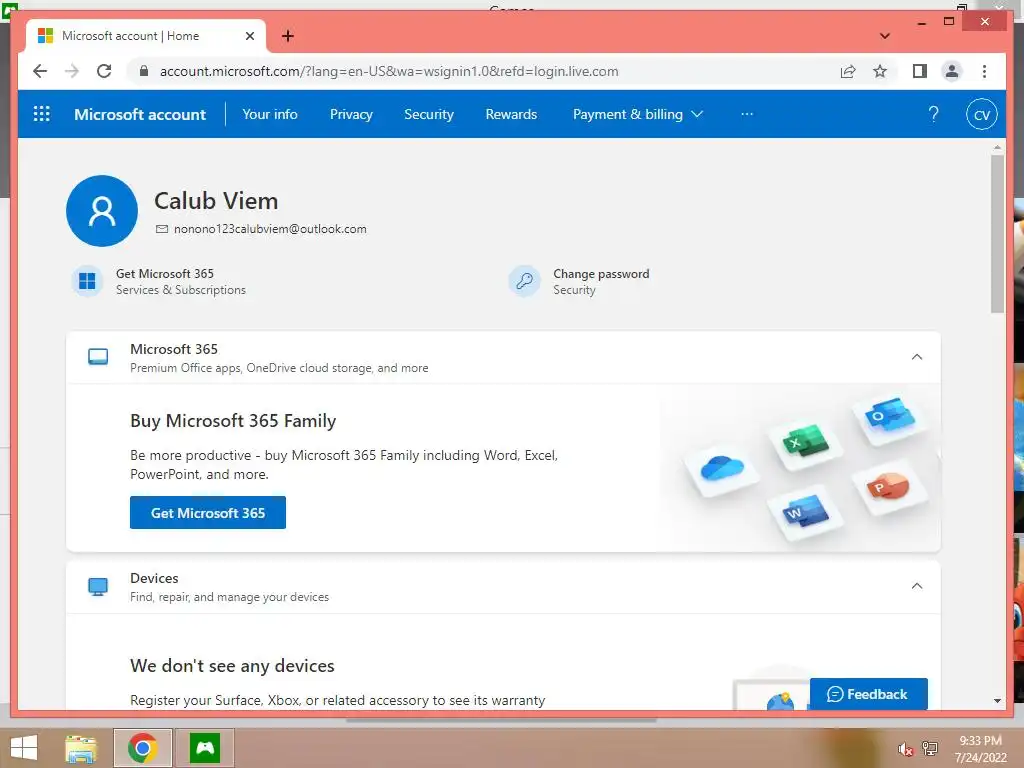Screen dimensions: 1024x768
Task: Click the Get Microsoft 365 blue button
Action: pyautogui.click(x=208, y=513)
